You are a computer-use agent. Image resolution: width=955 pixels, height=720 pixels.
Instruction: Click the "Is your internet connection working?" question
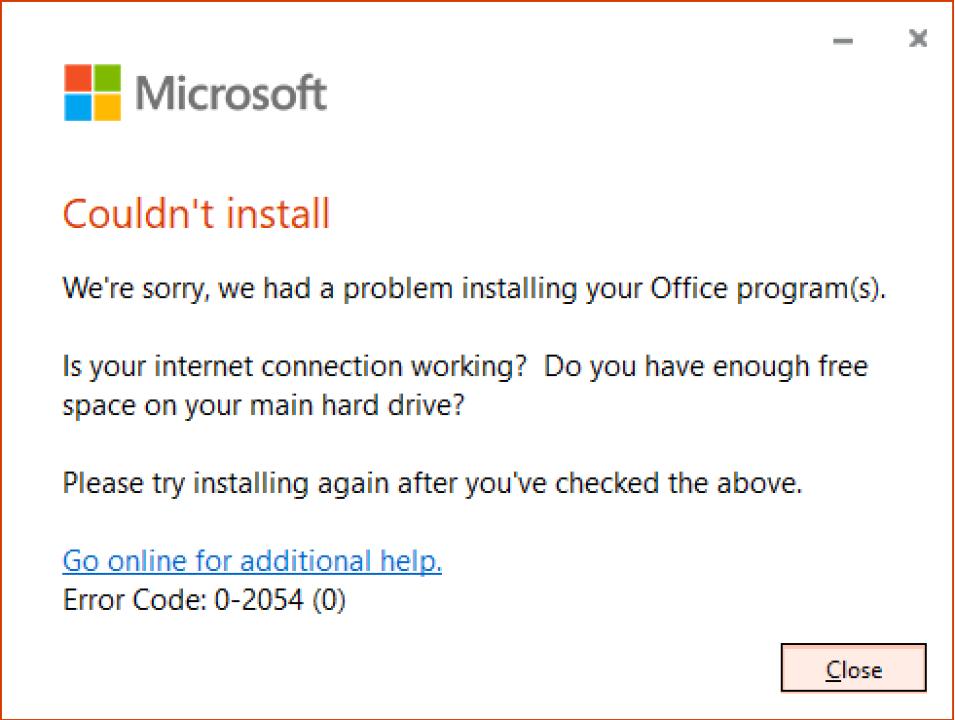[295, 366]
